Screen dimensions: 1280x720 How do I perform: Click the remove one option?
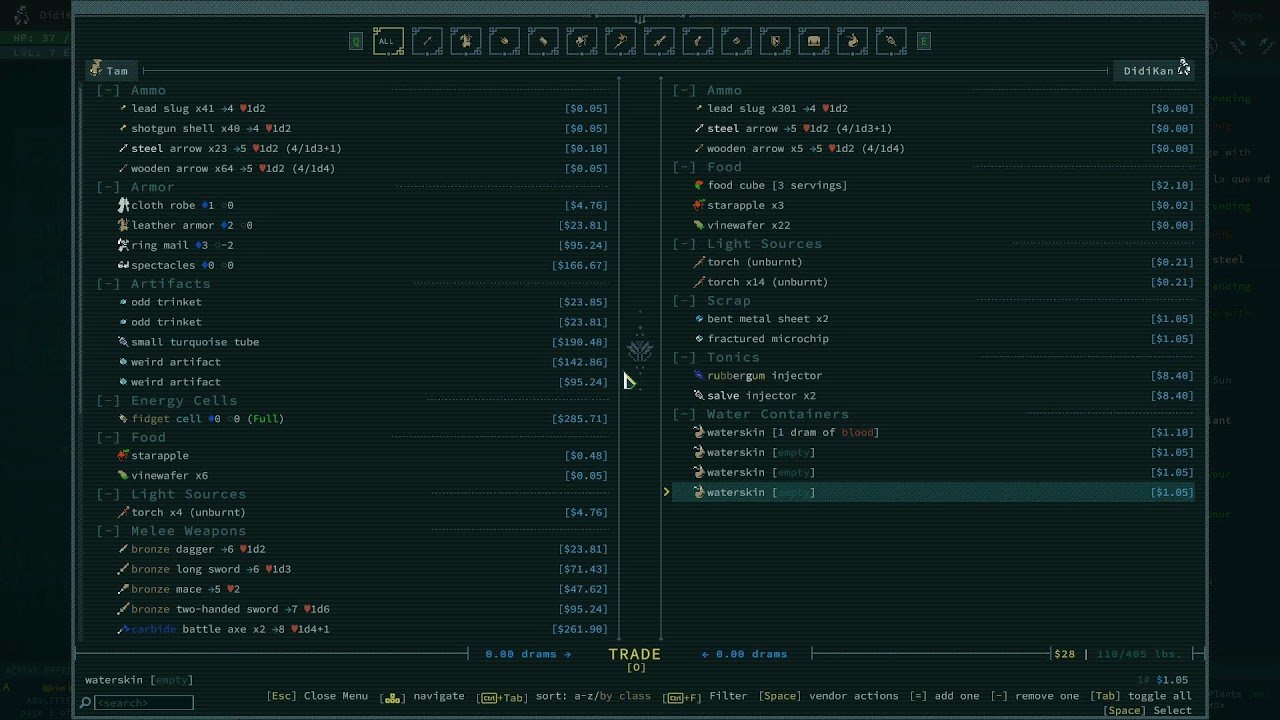(x=1035, y=696)
